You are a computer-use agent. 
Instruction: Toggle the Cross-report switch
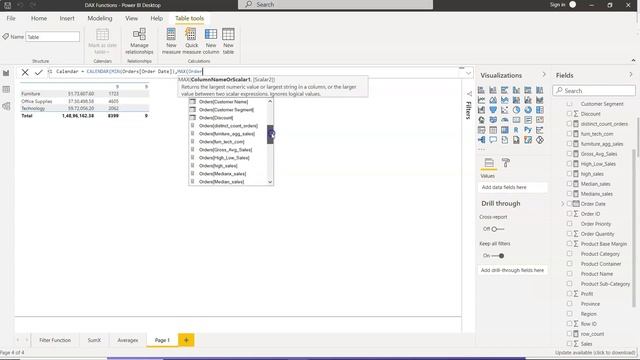(498, 229)
